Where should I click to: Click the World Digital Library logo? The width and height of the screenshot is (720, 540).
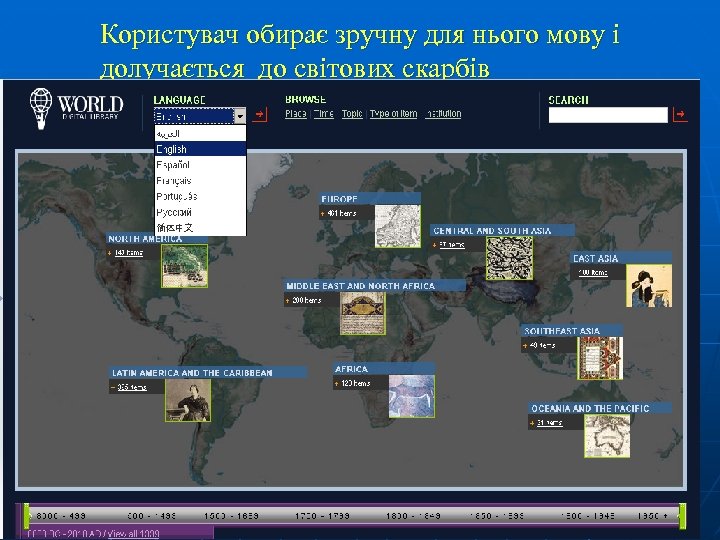point(77,109)
